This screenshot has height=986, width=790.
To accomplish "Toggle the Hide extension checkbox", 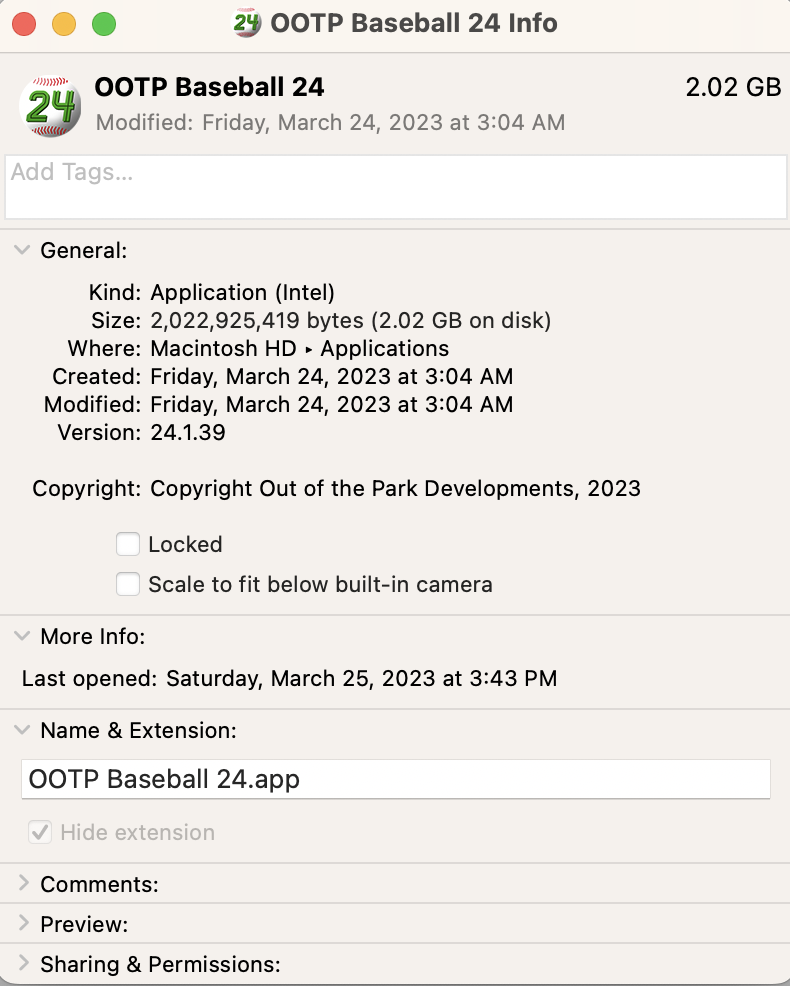I will (x=41, y=832).
